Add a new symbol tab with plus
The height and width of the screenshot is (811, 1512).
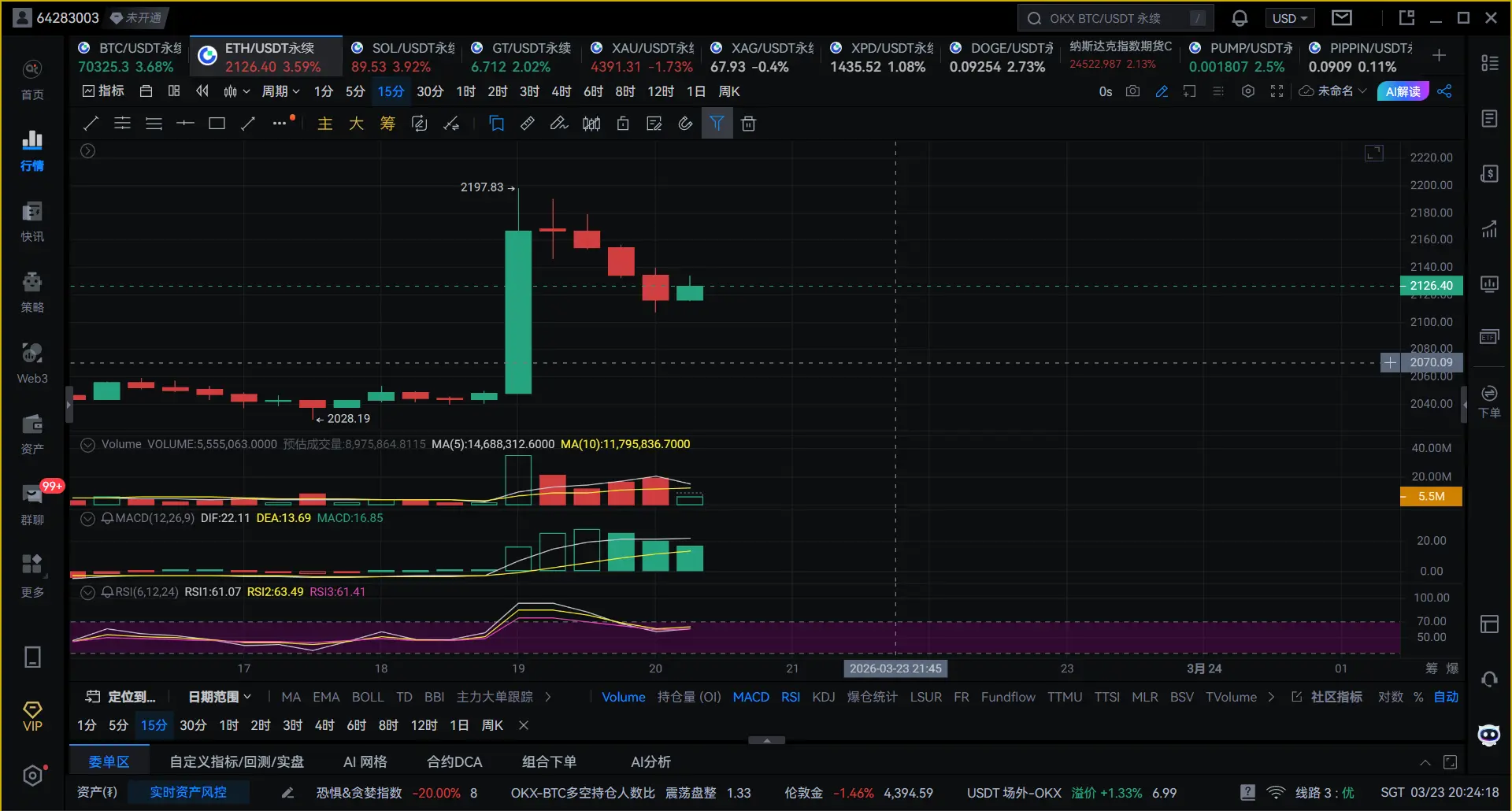tap(1439, 55)
